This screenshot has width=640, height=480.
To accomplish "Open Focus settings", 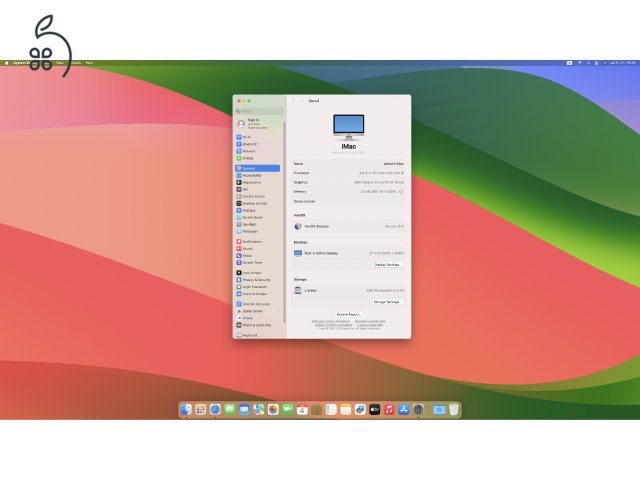I will tap(258, 256).
